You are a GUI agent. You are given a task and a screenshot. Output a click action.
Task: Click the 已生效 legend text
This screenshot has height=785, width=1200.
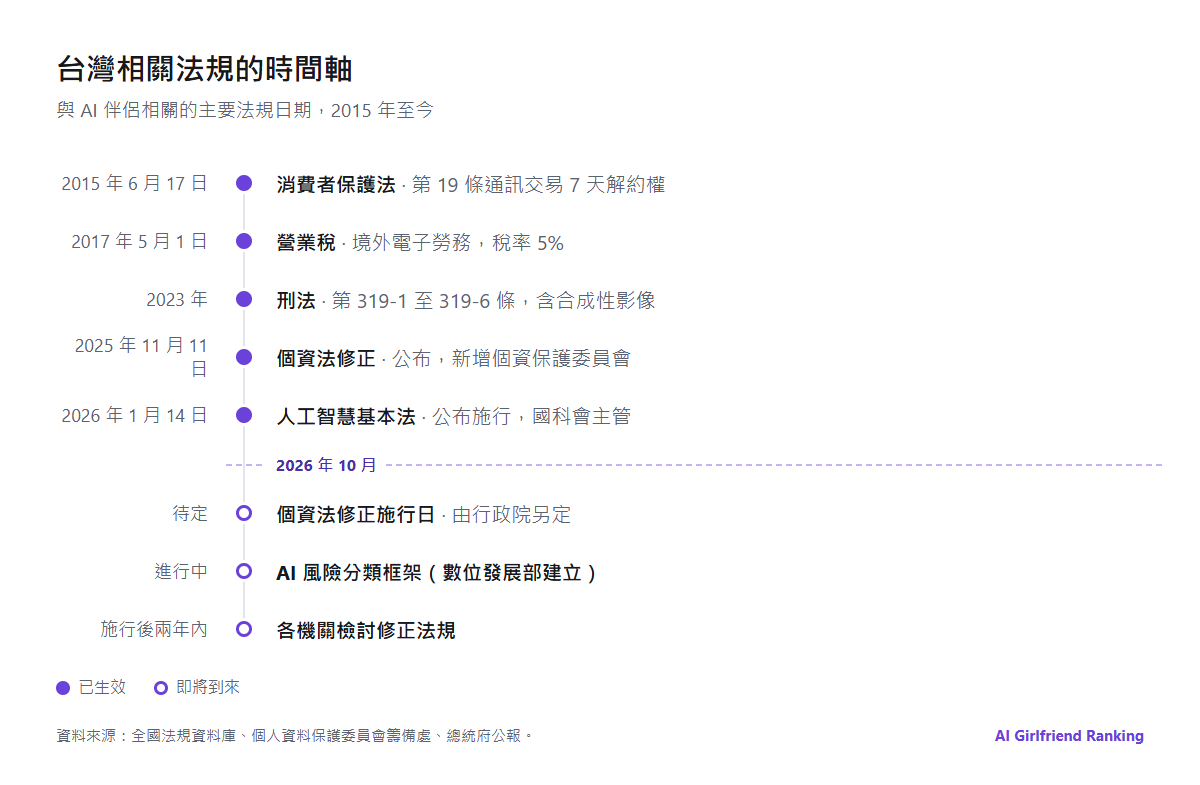coord(103,688)
